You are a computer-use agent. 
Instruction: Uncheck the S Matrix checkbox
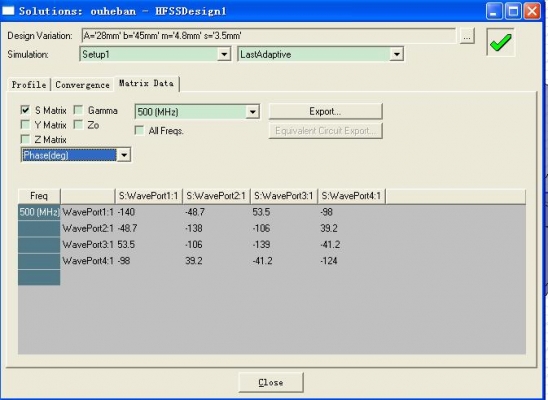(x=25, y=110)
